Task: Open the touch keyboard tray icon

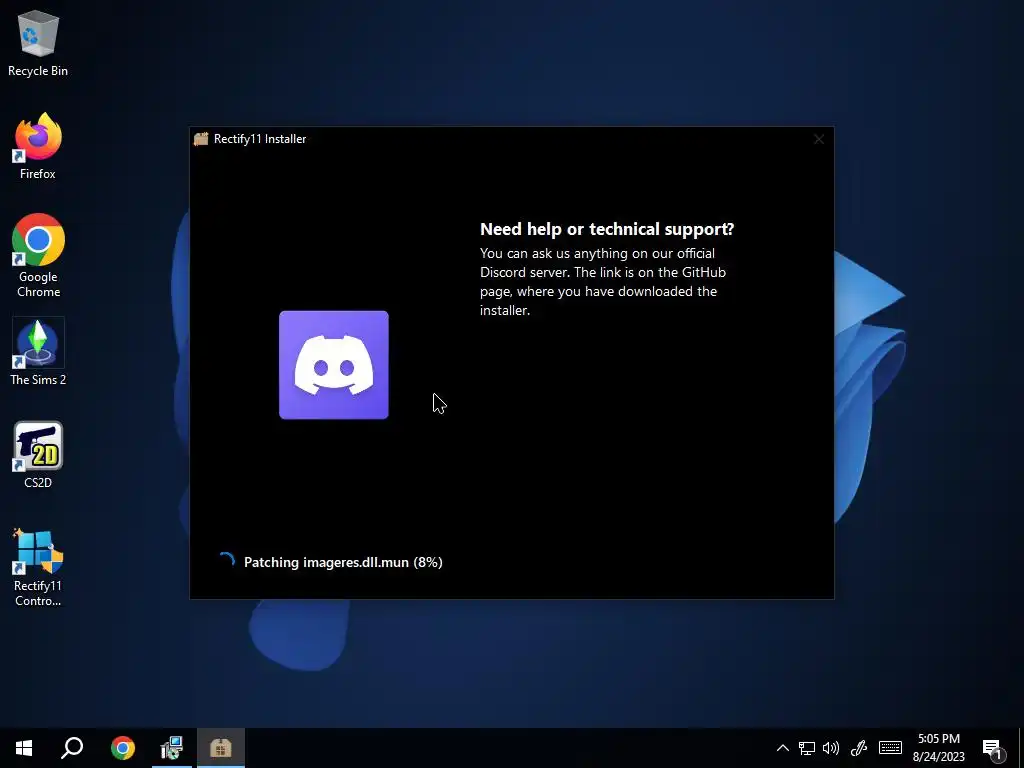Action: [x=890, y=748]
